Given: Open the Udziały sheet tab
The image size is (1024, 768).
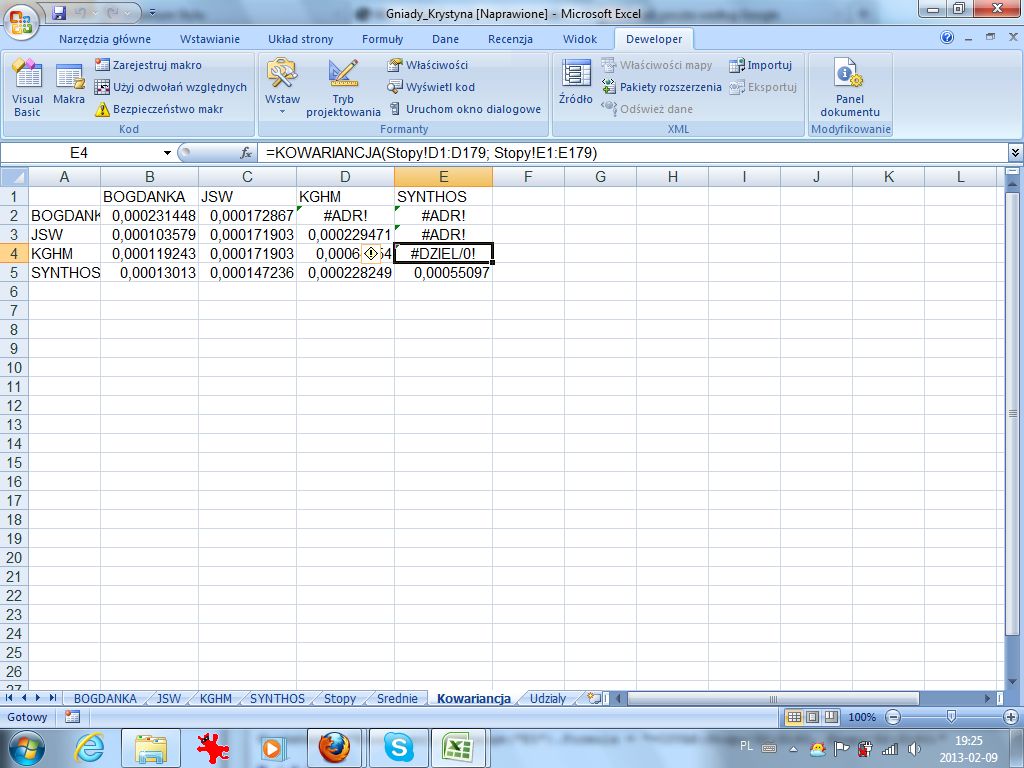Looking at the screenshot, I should coord(547,698).
